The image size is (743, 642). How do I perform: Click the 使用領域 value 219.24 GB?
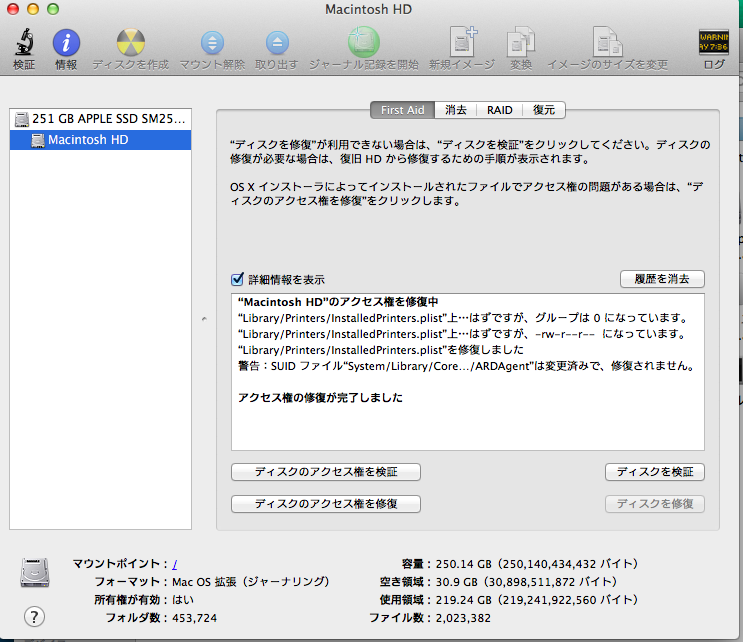(537, 600)
